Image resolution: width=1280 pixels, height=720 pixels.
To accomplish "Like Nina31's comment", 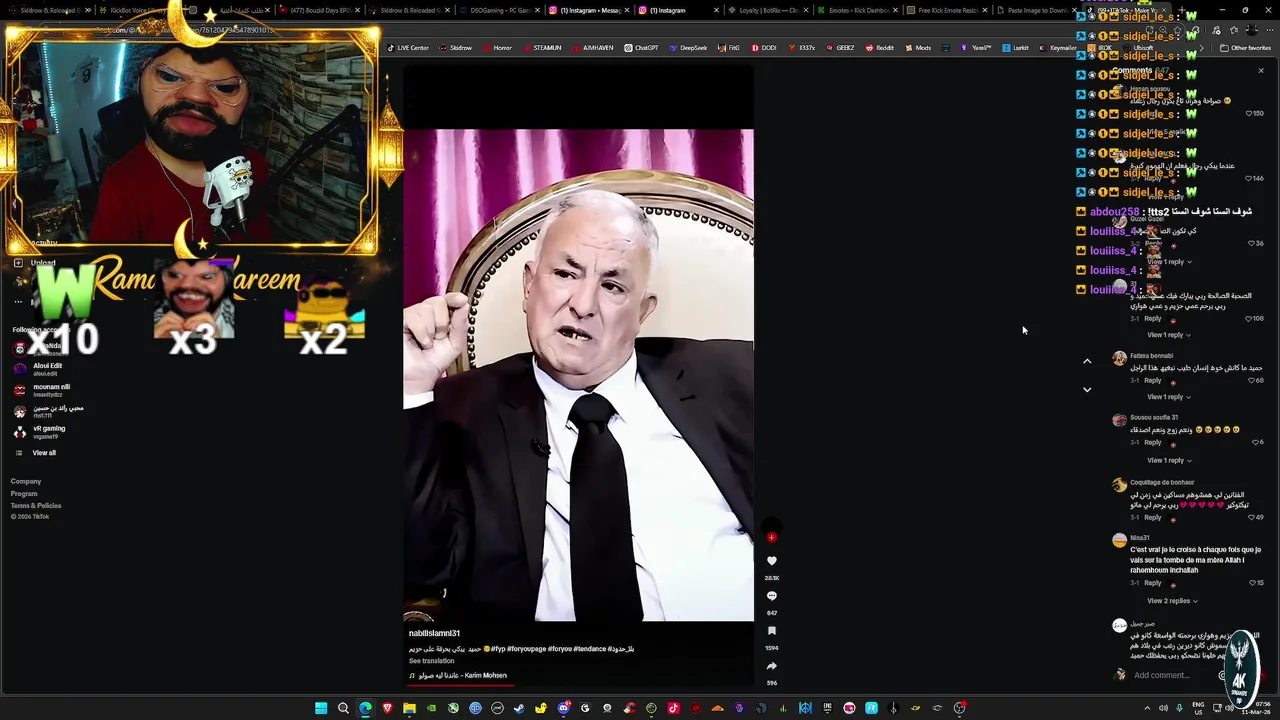I will coord(1253,582).
